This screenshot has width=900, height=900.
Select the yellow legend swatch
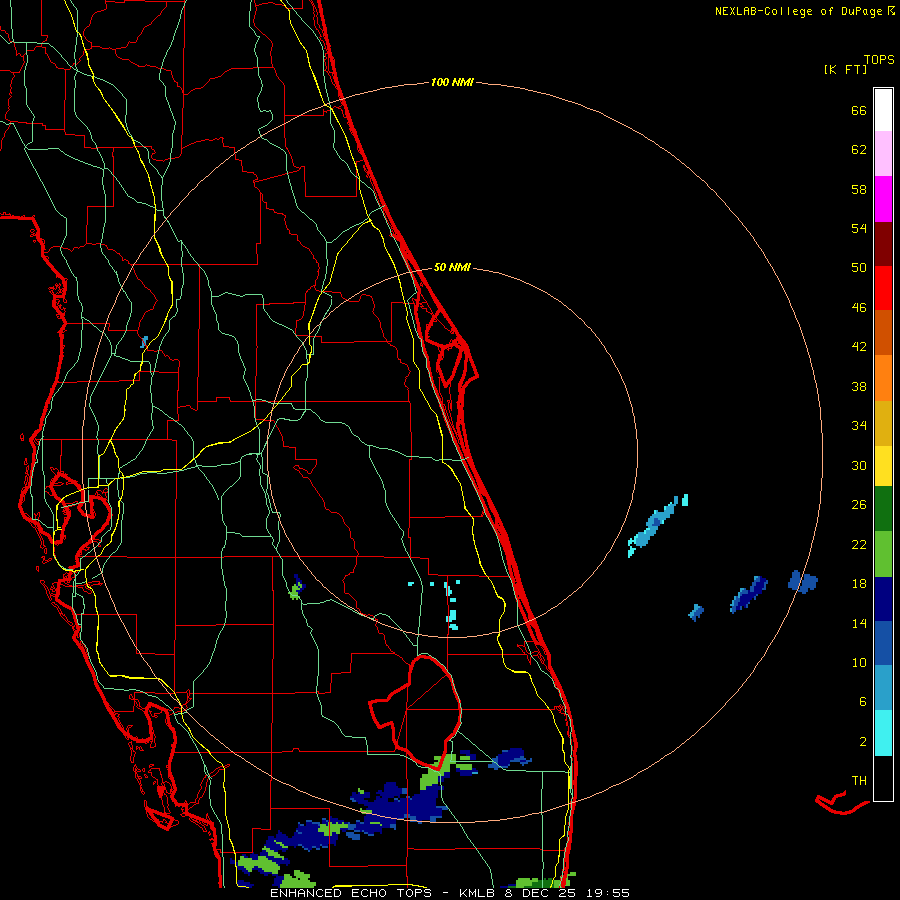click(883, 466)
